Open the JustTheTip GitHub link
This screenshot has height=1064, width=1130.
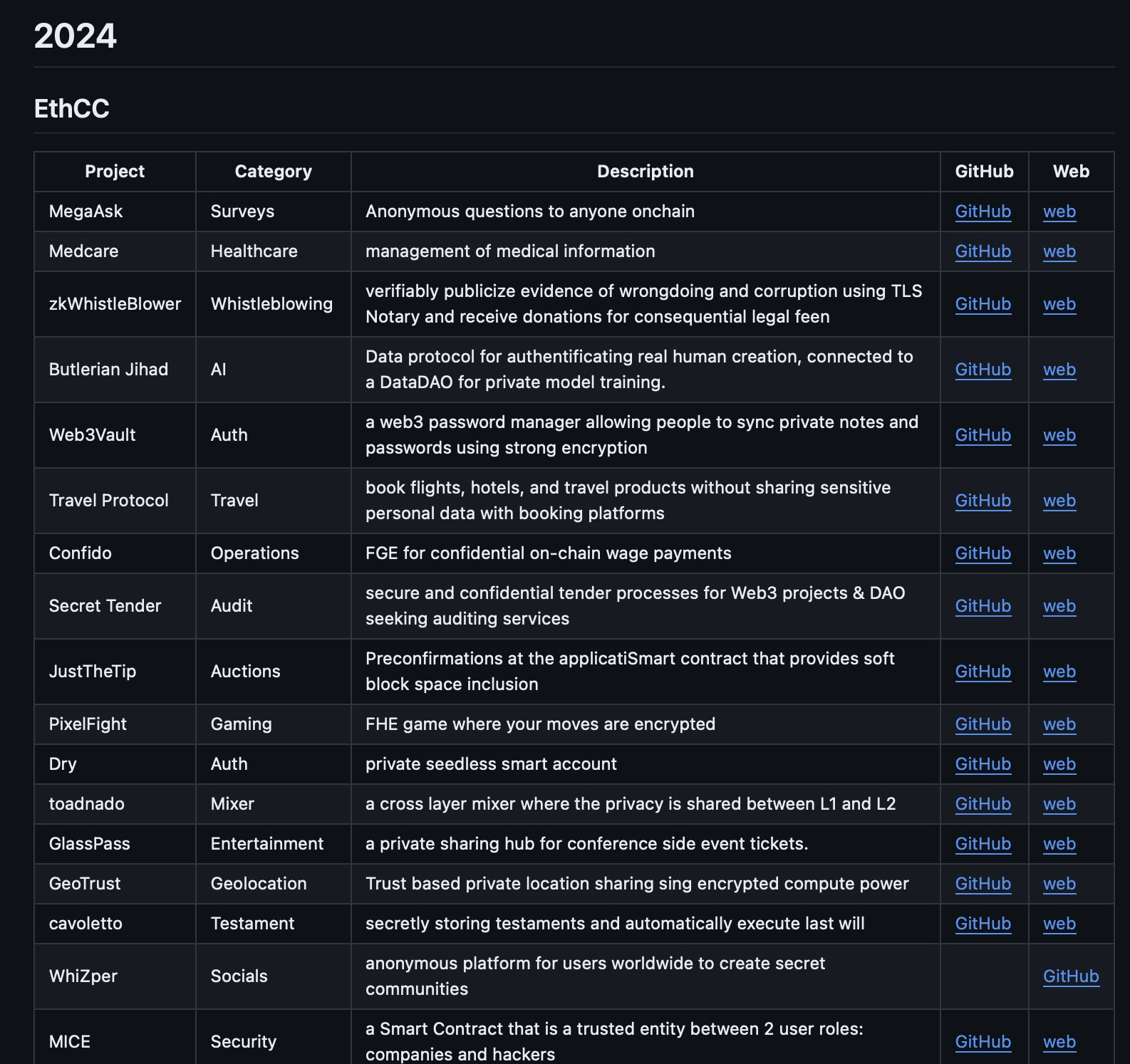(983, 672)
